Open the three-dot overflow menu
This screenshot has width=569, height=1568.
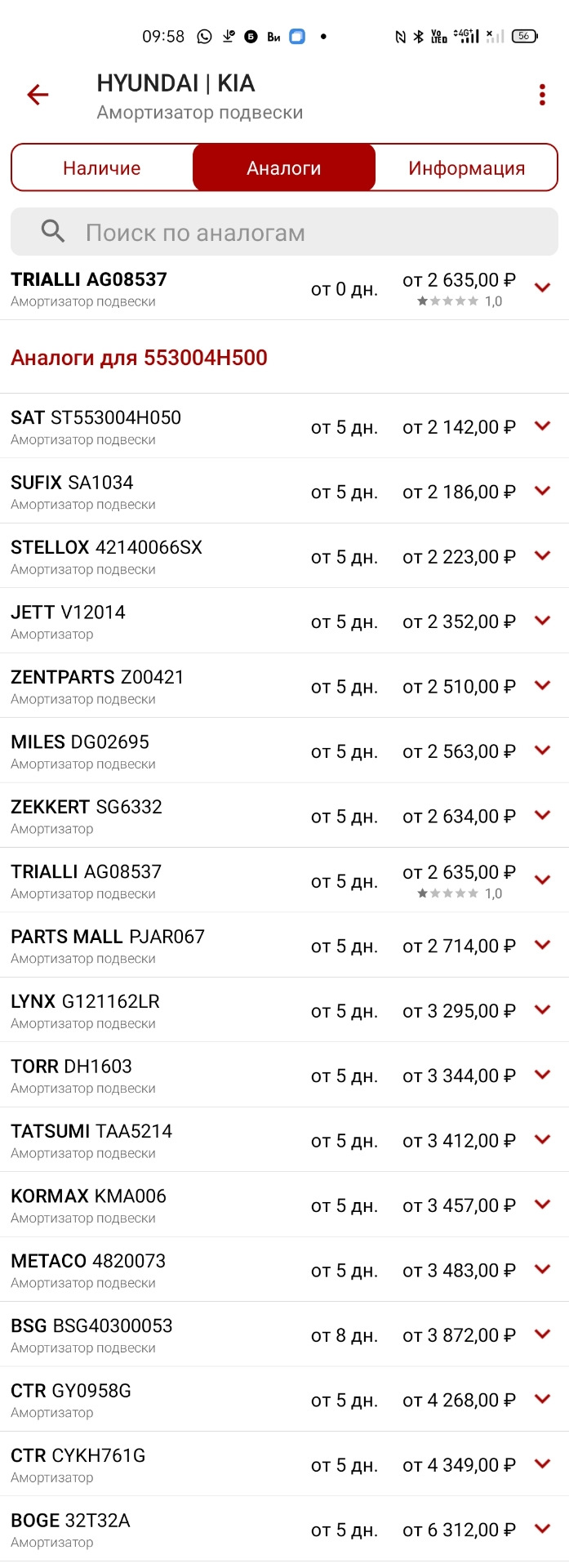(x=542, y=95)
